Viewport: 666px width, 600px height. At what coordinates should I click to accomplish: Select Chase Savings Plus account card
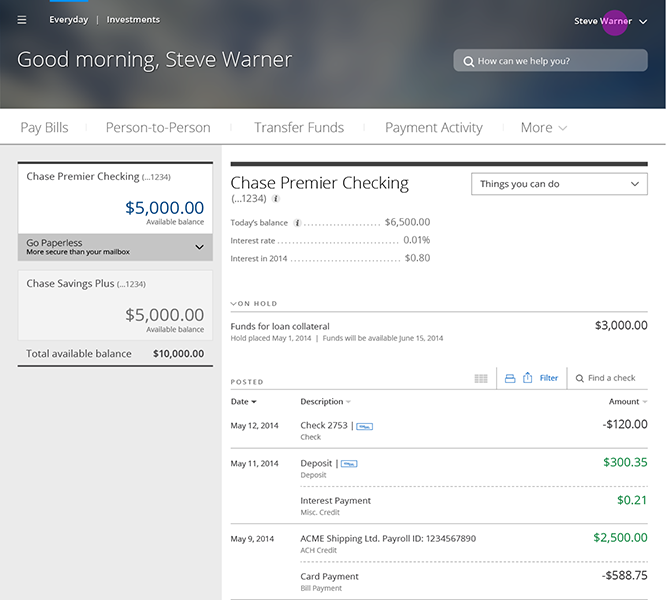(x=115, y=305)
